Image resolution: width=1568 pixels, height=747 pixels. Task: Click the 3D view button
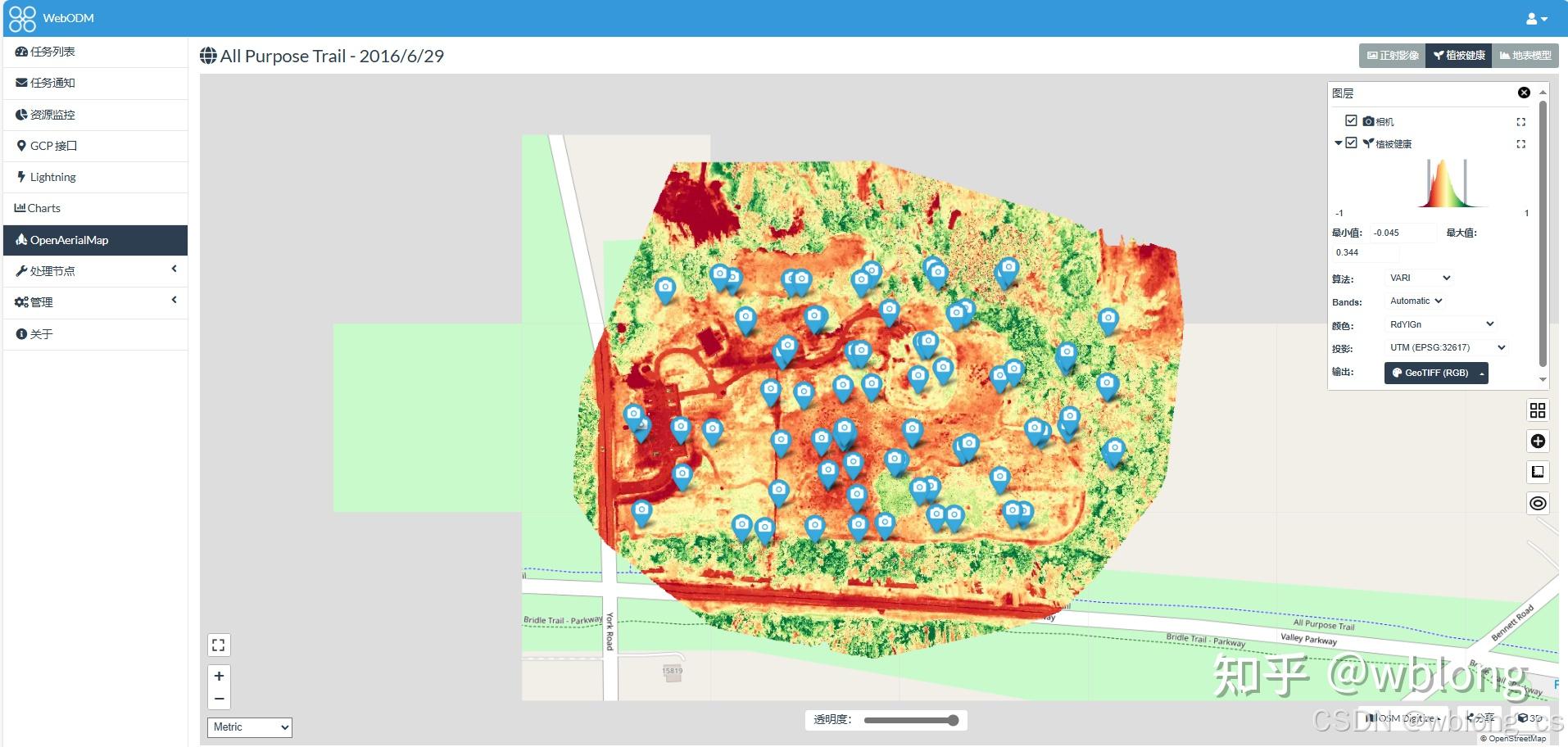[x=1529, y=718]
